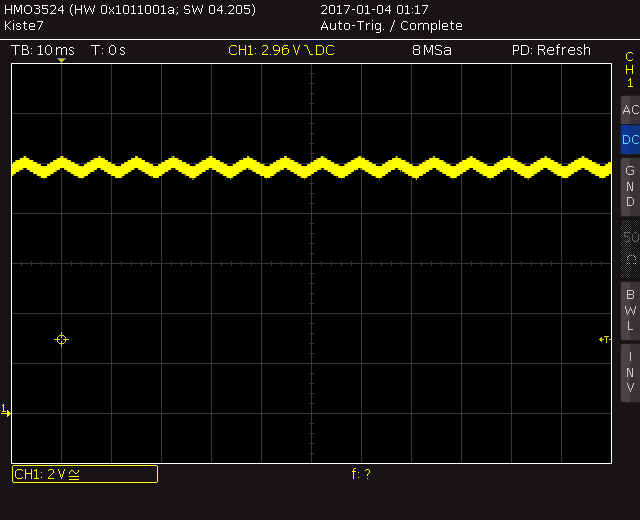Select AC coupling softkey
This screenshot has width=640, height=520.
(x=630, y=110)
